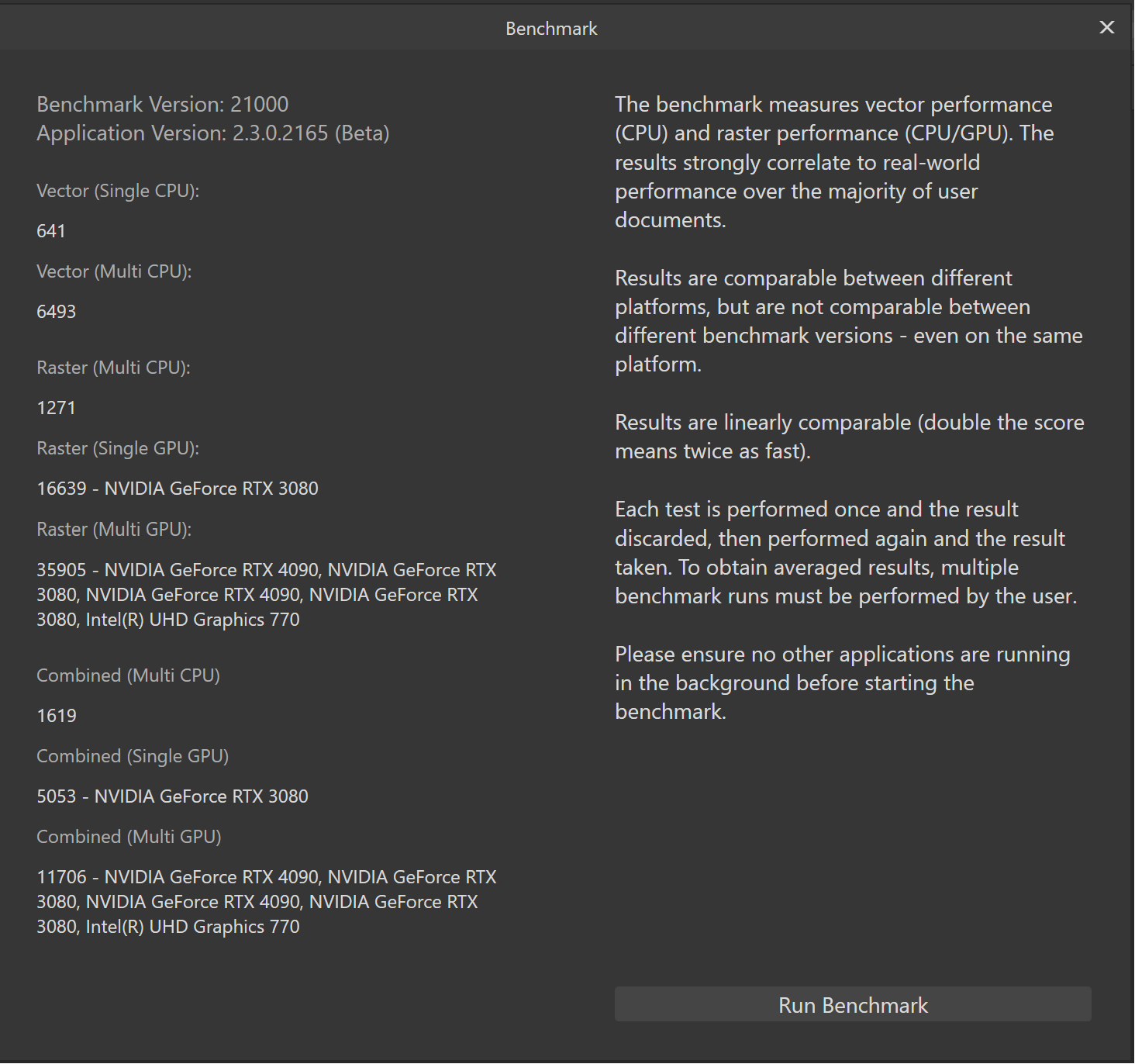The width and height of the screenshot is (1135, 1064).
Task: Select the 35905 multi GPU raster result
Action: point(267,595)
